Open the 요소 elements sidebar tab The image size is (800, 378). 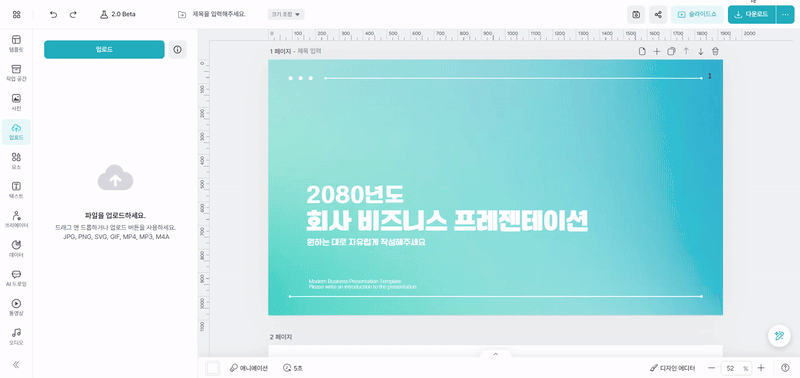point(16,161)
